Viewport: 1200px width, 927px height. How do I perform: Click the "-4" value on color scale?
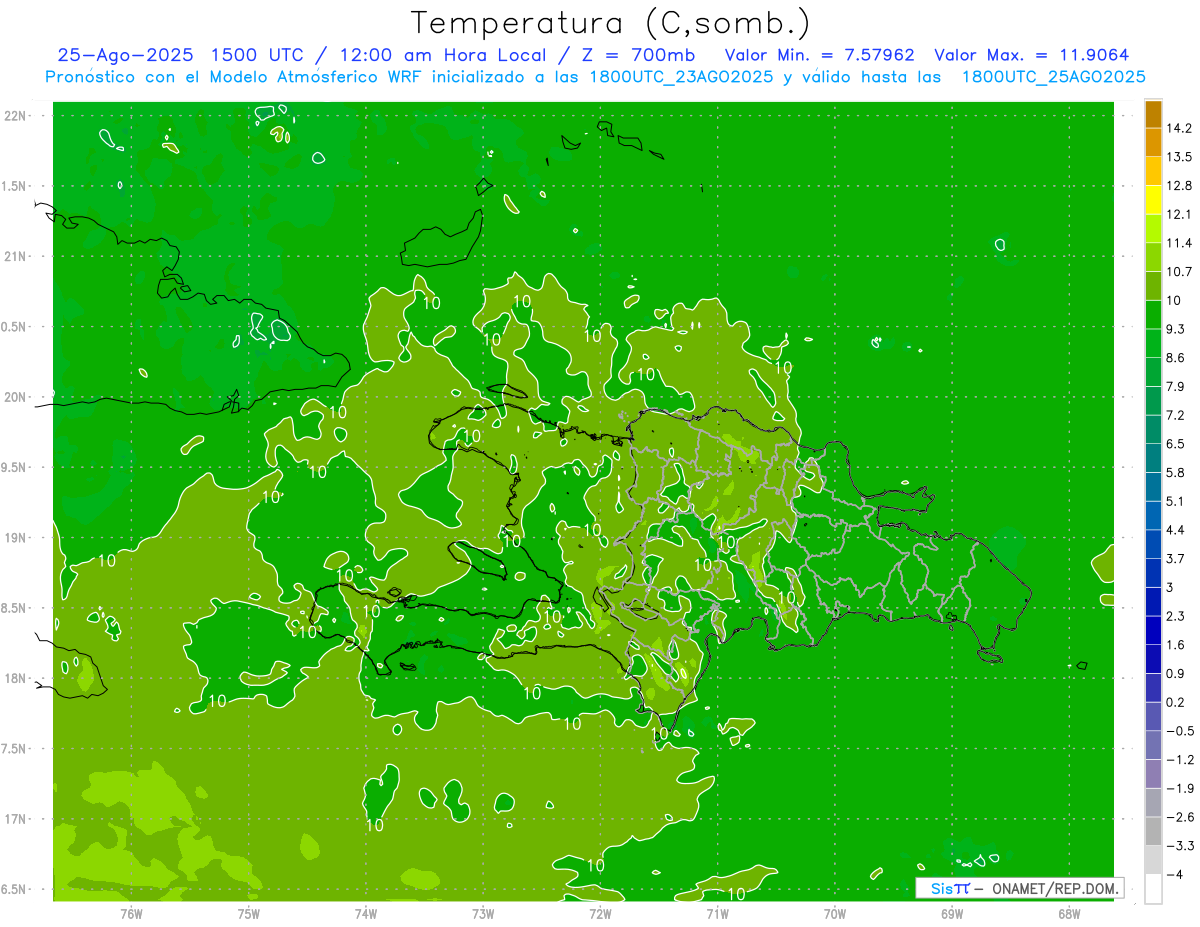(x=1175, y=874)
